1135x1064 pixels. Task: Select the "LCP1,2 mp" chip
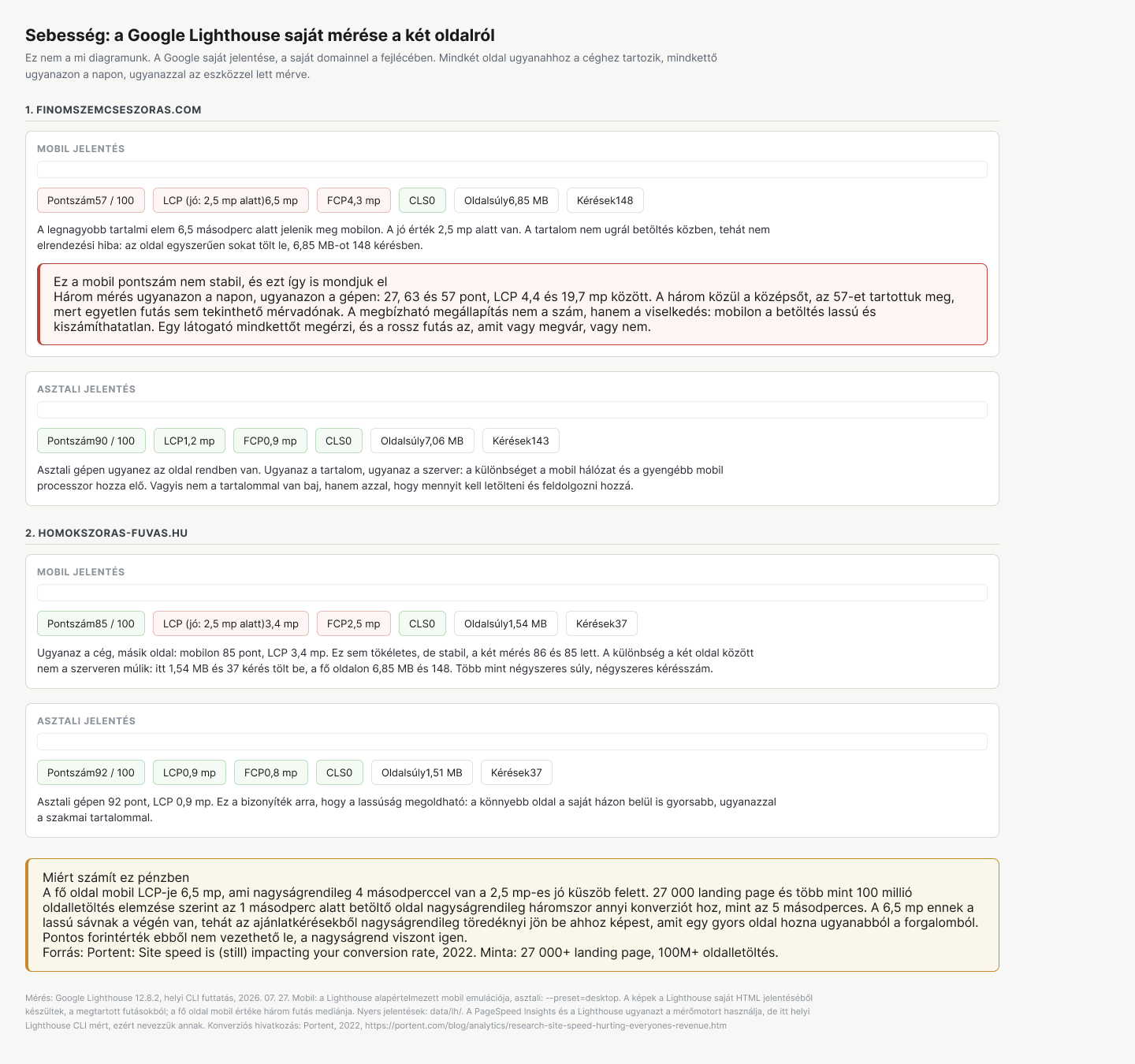pyautogui.click(x=189, y=441)
